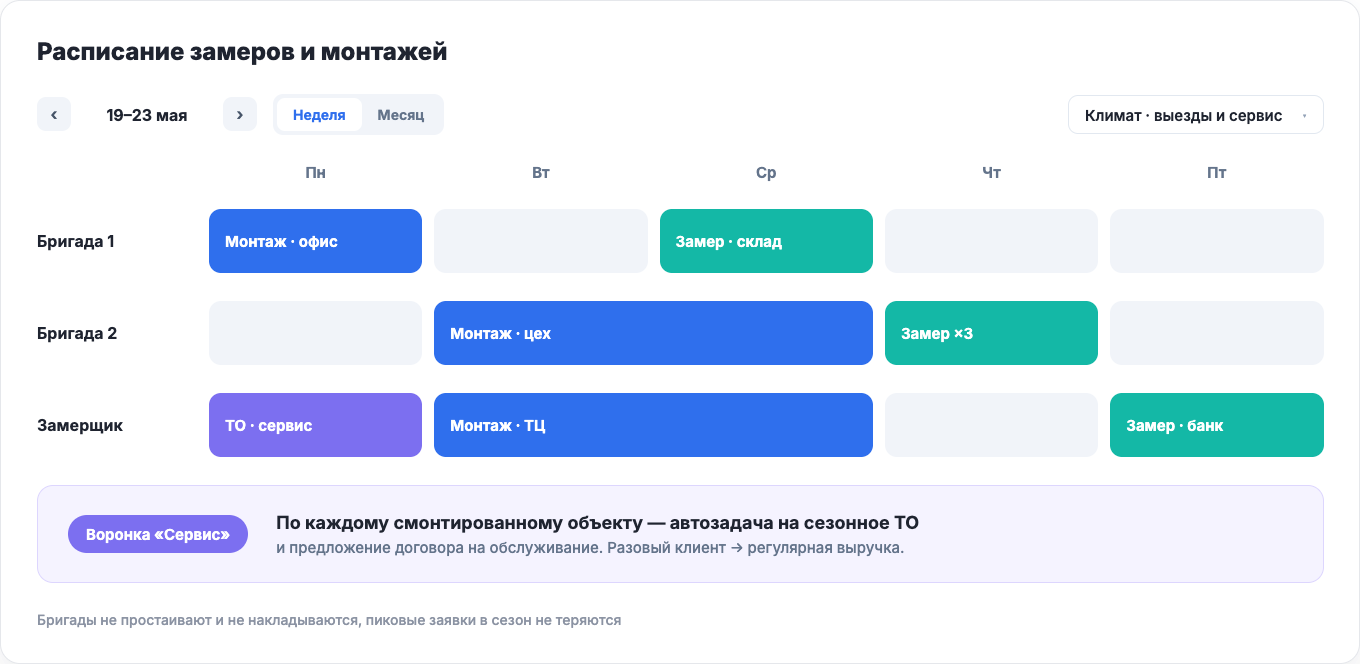Open the Климат · выезды и сервис dropdown
1360x664 pixels.
coord(1196,114)
